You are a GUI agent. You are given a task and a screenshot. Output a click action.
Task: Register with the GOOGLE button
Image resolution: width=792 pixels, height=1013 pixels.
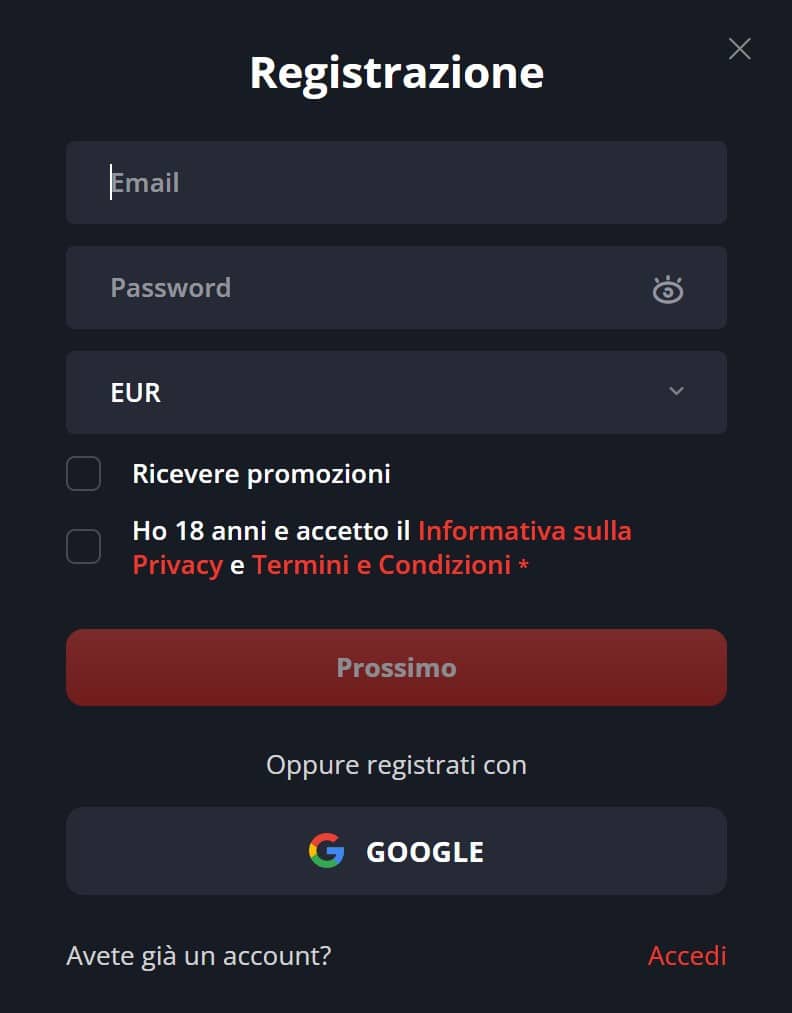[x=396, y=851]
